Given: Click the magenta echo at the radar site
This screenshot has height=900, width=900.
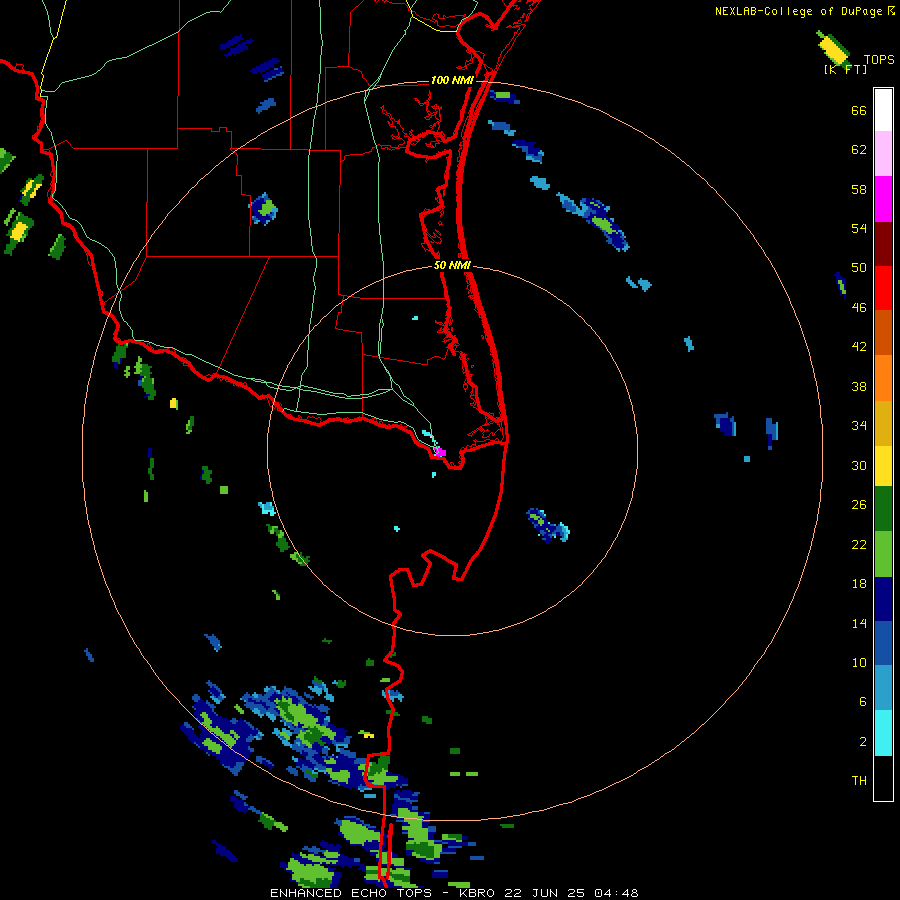Looking at the screenshot, I should click(440, 452).
